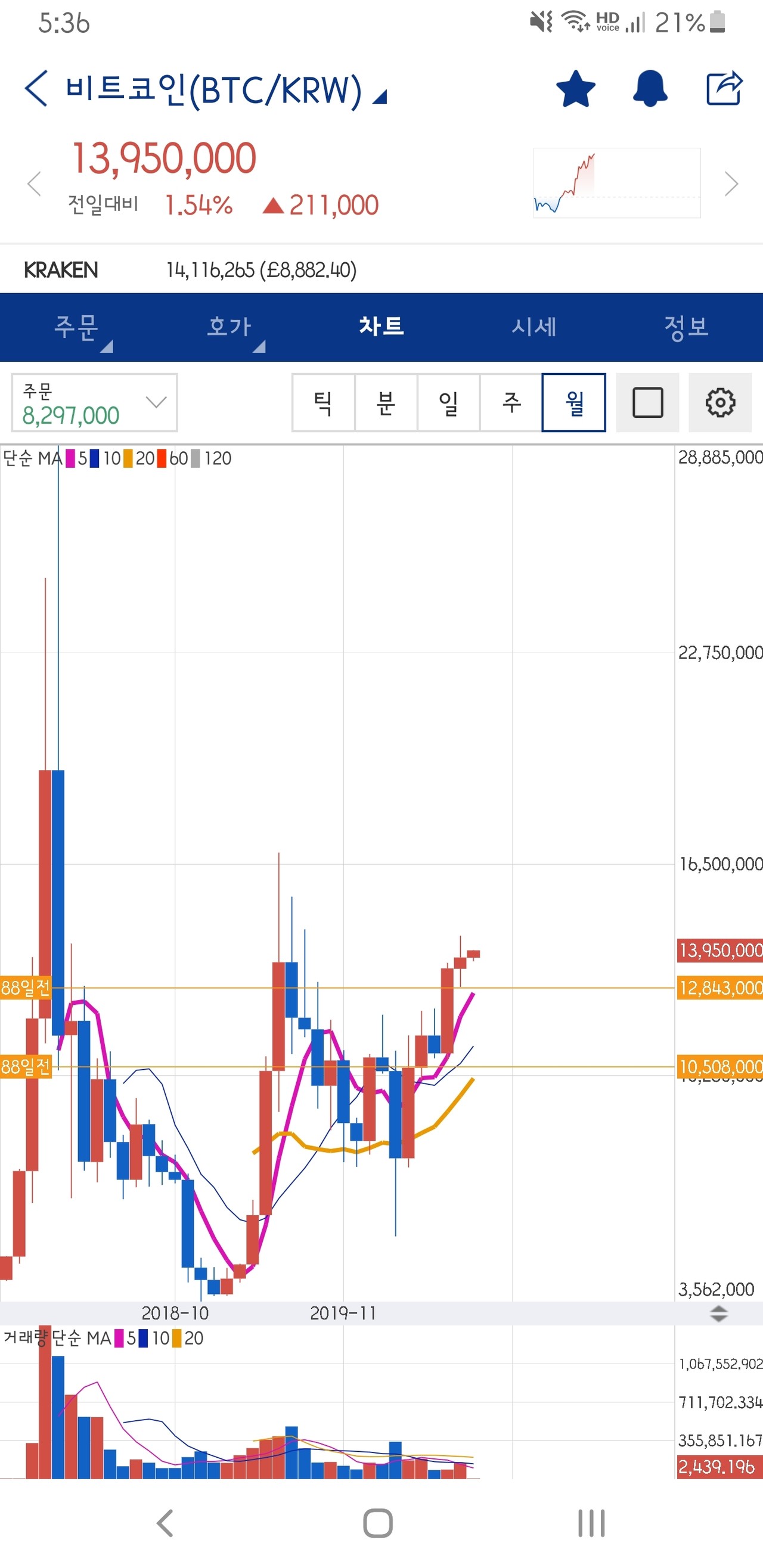Tap the fullscreen square chart icon
Image resolution: width=763 pixels, height=1568 pixels.
(x=647, y=402)
